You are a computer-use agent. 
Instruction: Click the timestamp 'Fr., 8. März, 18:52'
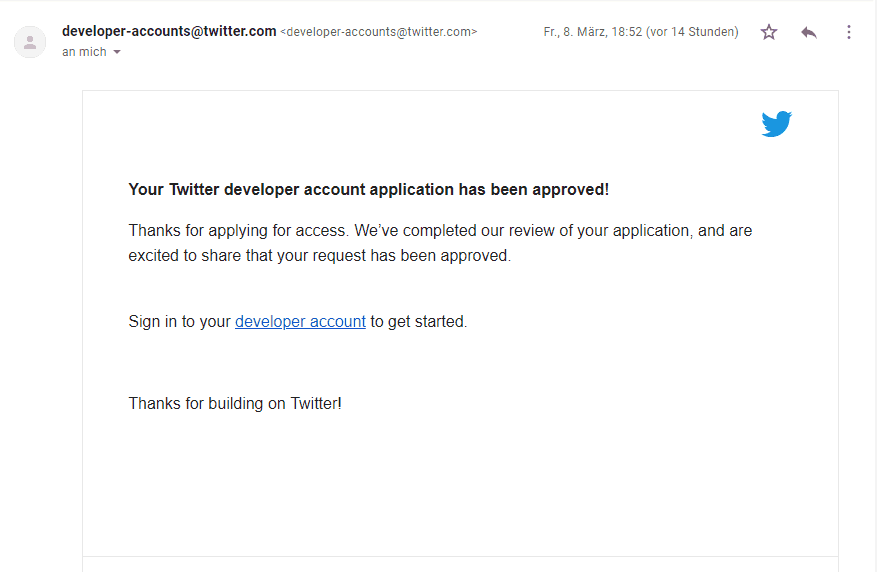[593, 32]
